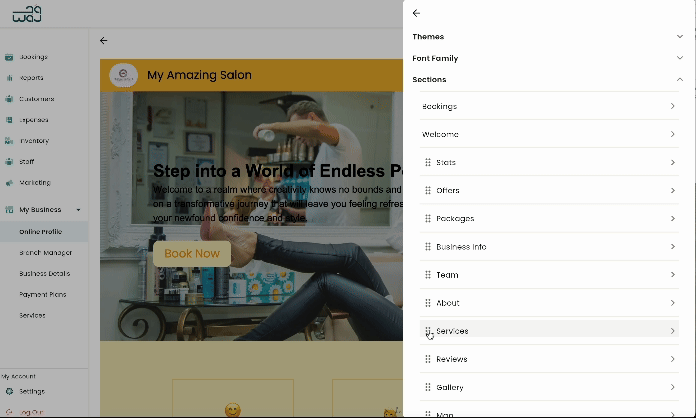Image resolution: width=696 pixels, height=418 pixels.
Task: Grab the About drag handle
Action: pyautogui.click(x=428, y=303)
